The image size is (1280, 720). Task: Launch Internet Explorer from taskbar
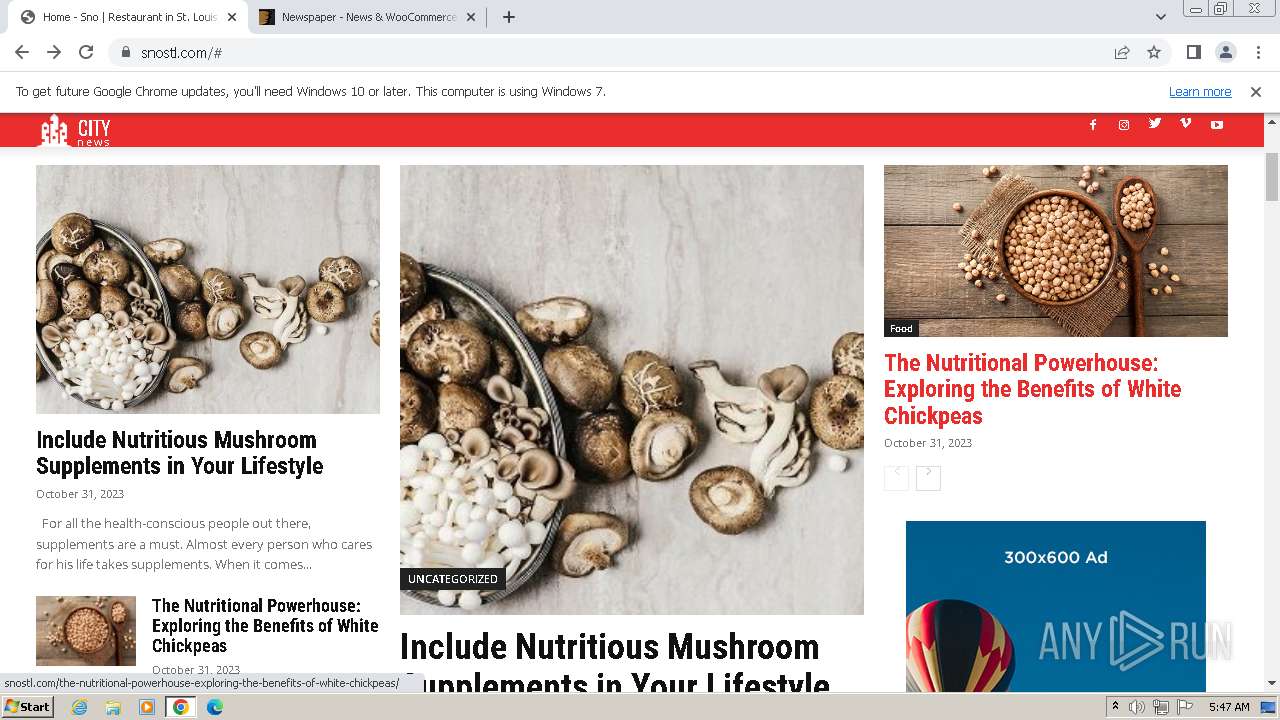[79, 707]
